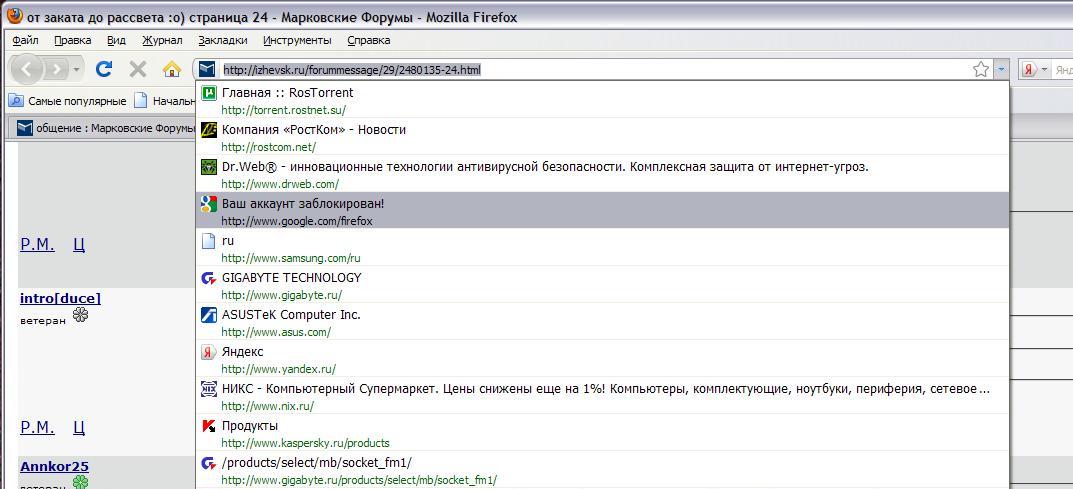
Task: Open the Справка menu
Action: [x=369, y=40]
